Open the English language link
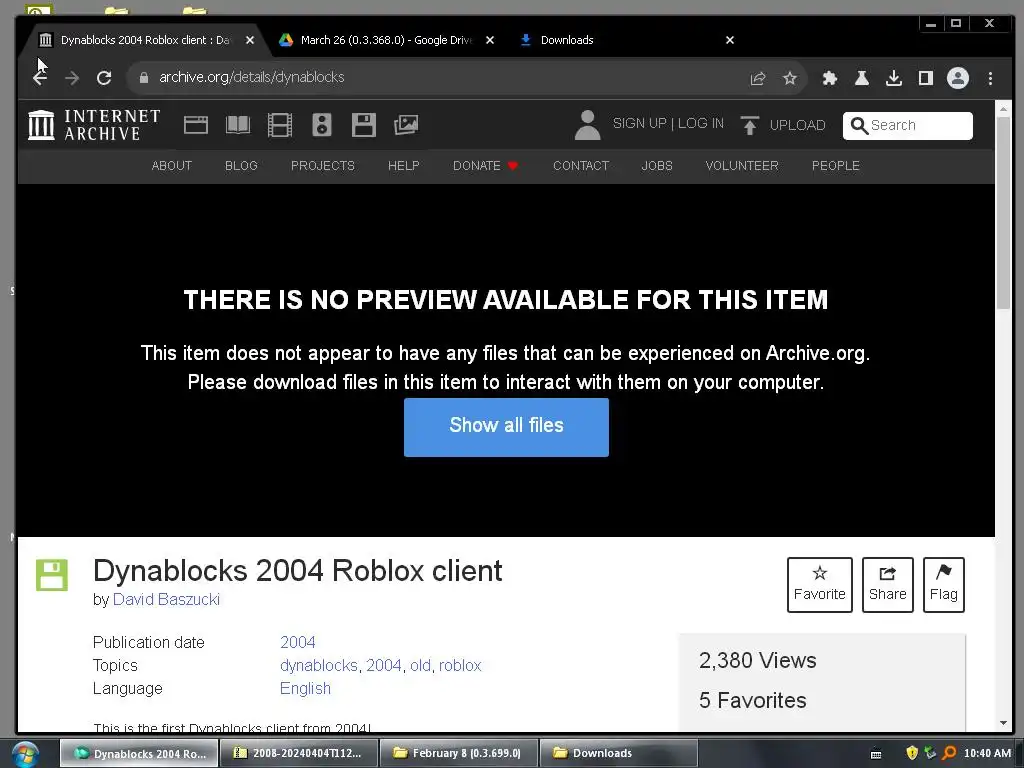 [x=305, y=688]
